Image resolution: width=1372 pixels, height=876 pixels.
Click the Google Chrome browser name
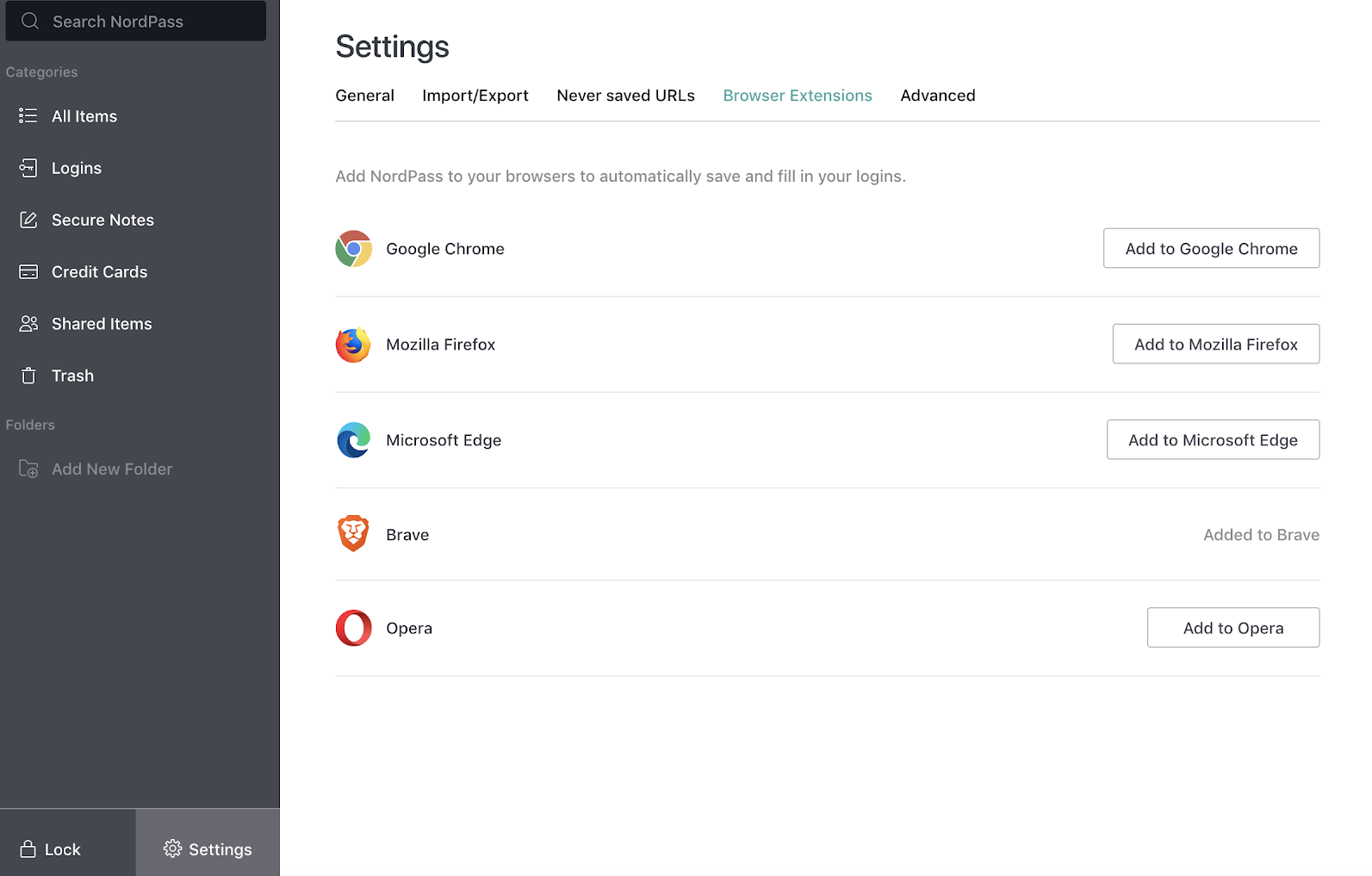pyautogui.click(x=445, y=249)
